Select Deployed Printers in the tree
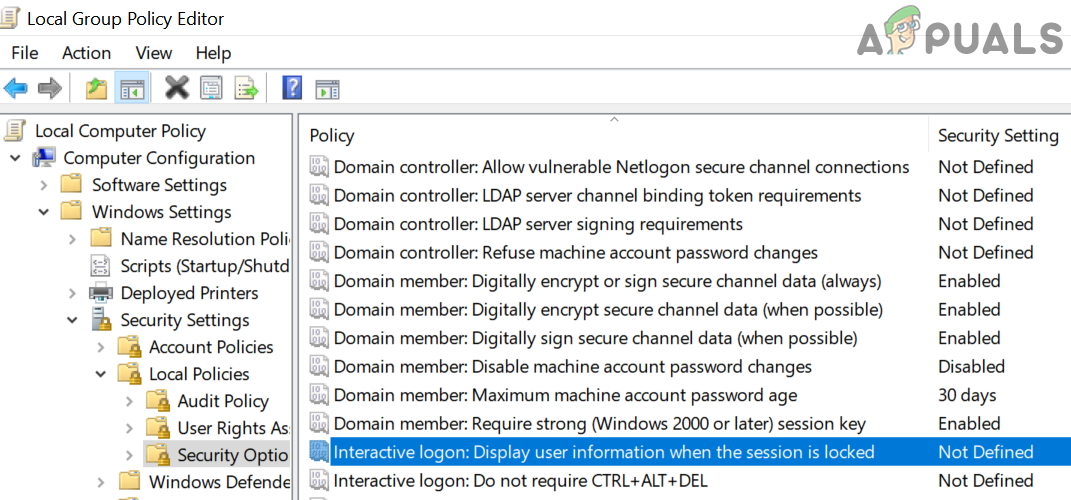Viewport: 1071px width, 500px height. point(189,293)
